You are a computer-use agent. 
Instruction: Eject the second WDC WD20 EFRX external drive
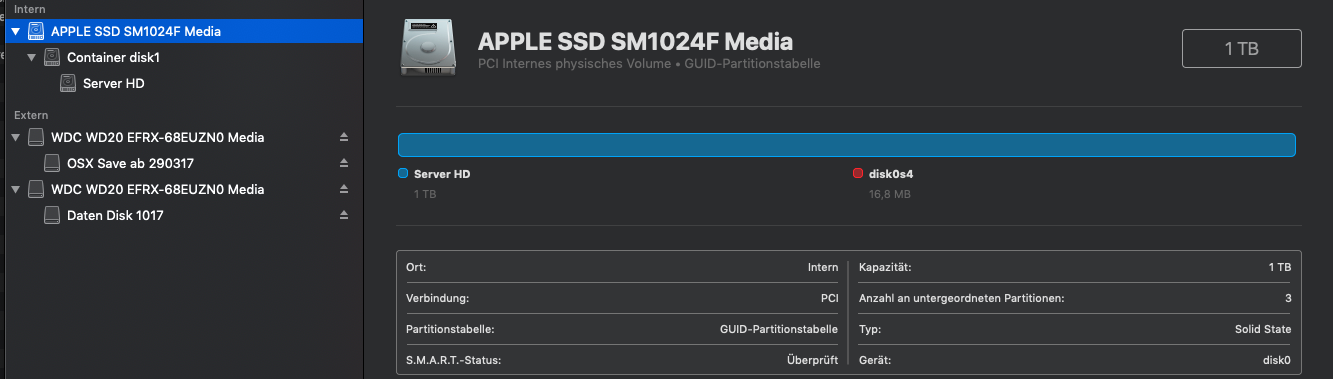[x=344, y=189]
